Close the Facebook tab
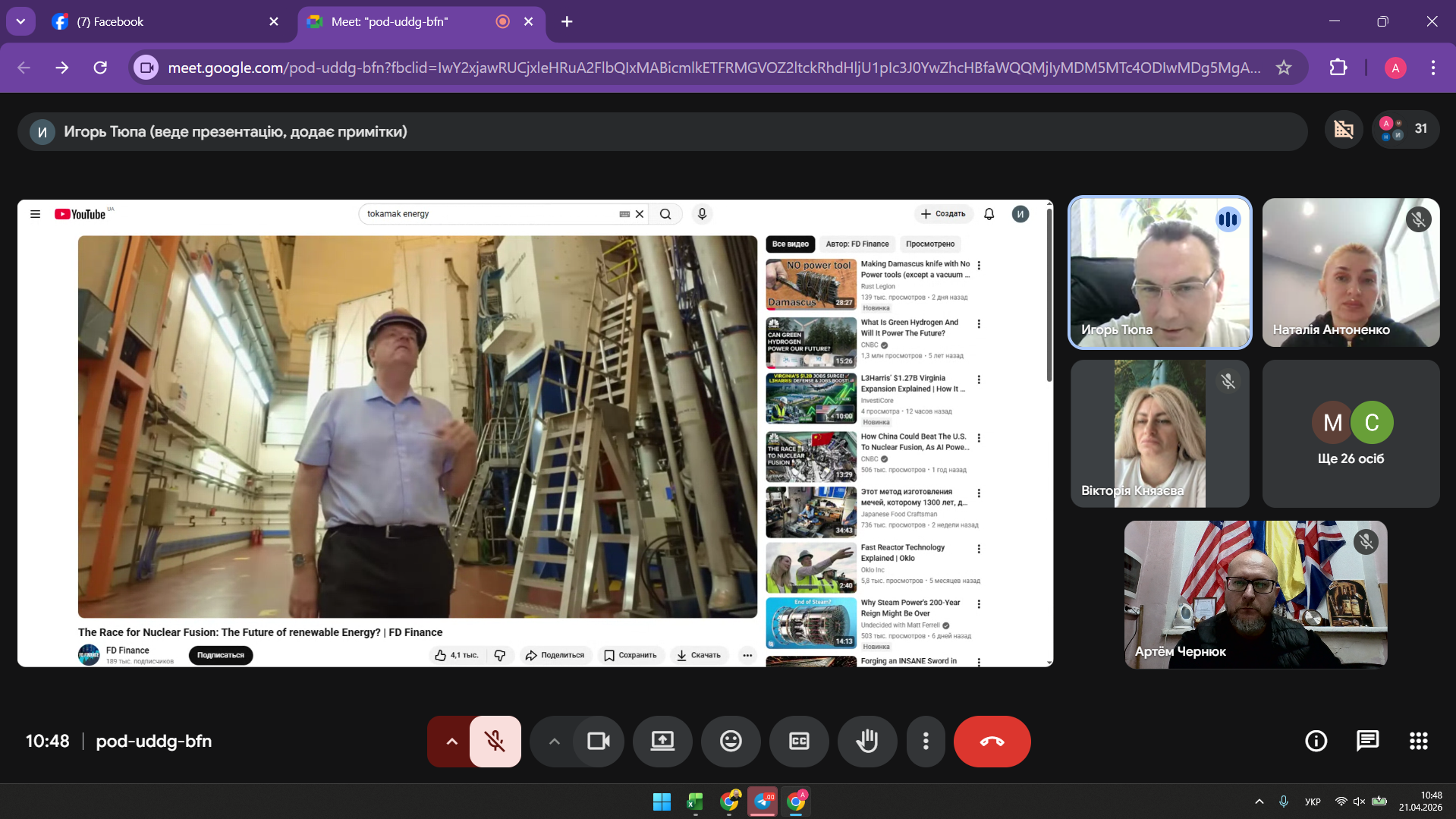1456x819 pixels. (x=274, y=22)
